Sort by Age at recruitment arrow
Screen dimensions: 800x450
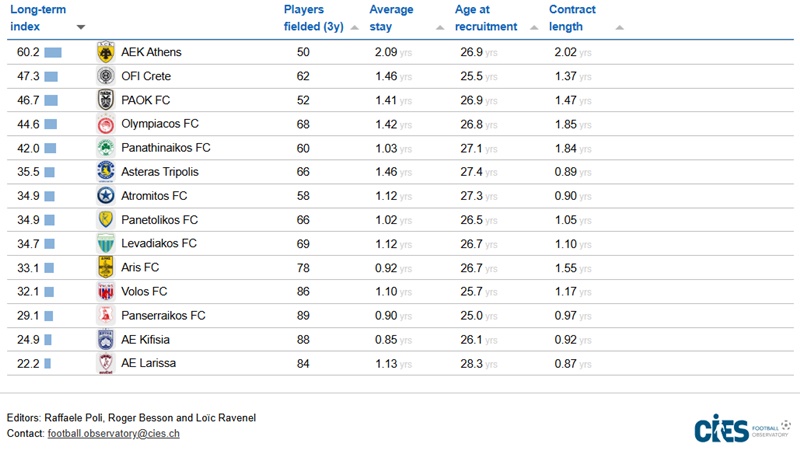[x=527, y=28]
